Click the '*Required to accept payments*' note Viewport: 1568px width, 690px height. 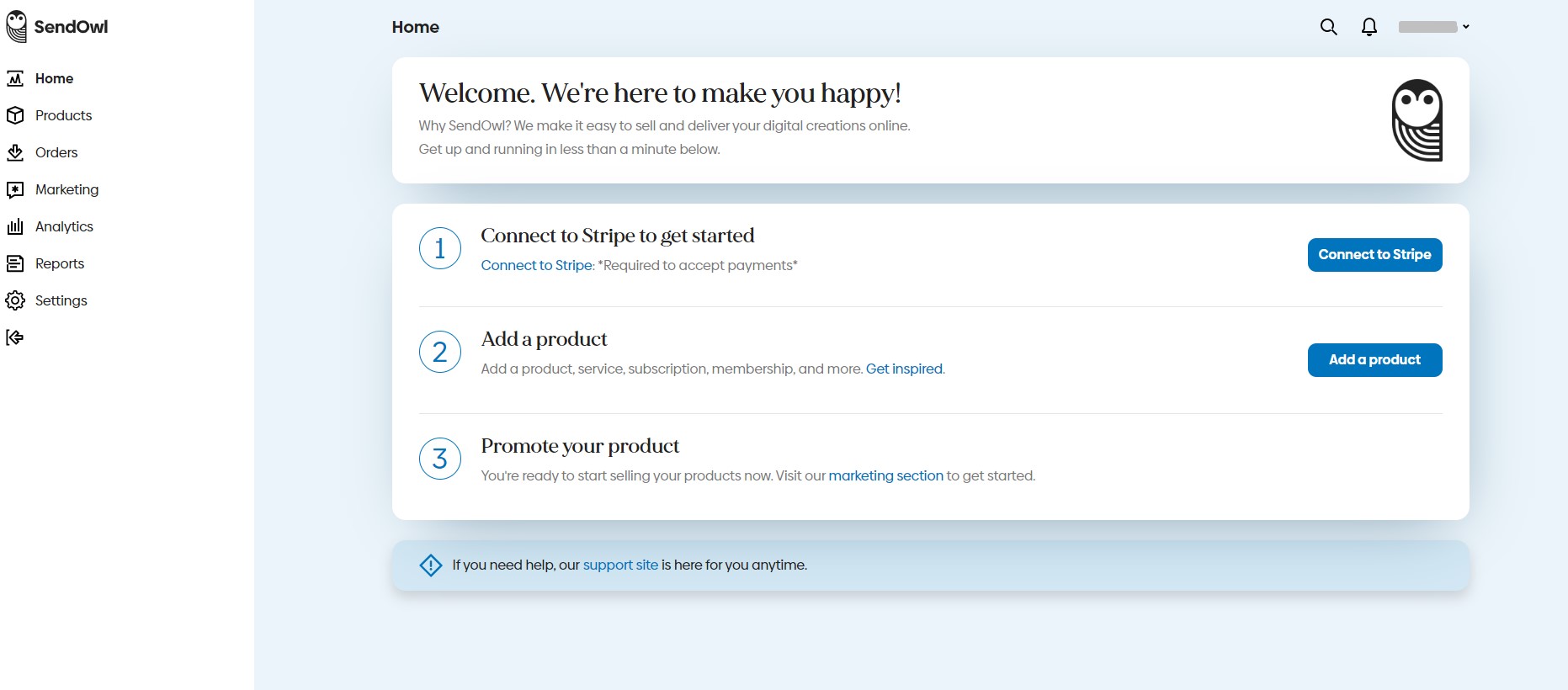point(698,265)
